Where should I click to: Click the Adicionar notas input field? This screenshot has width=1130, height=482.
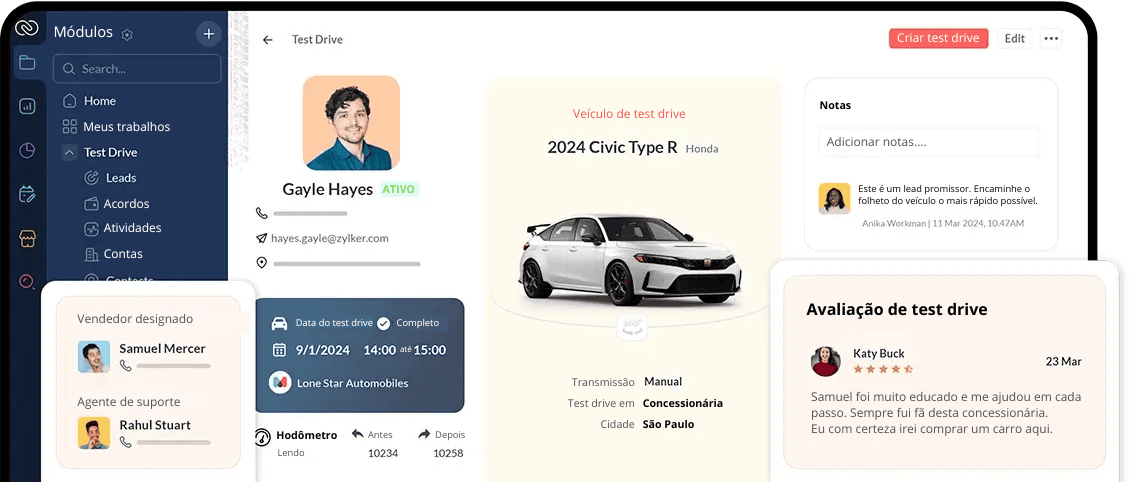pyautogui.click(x=929, y=142)
